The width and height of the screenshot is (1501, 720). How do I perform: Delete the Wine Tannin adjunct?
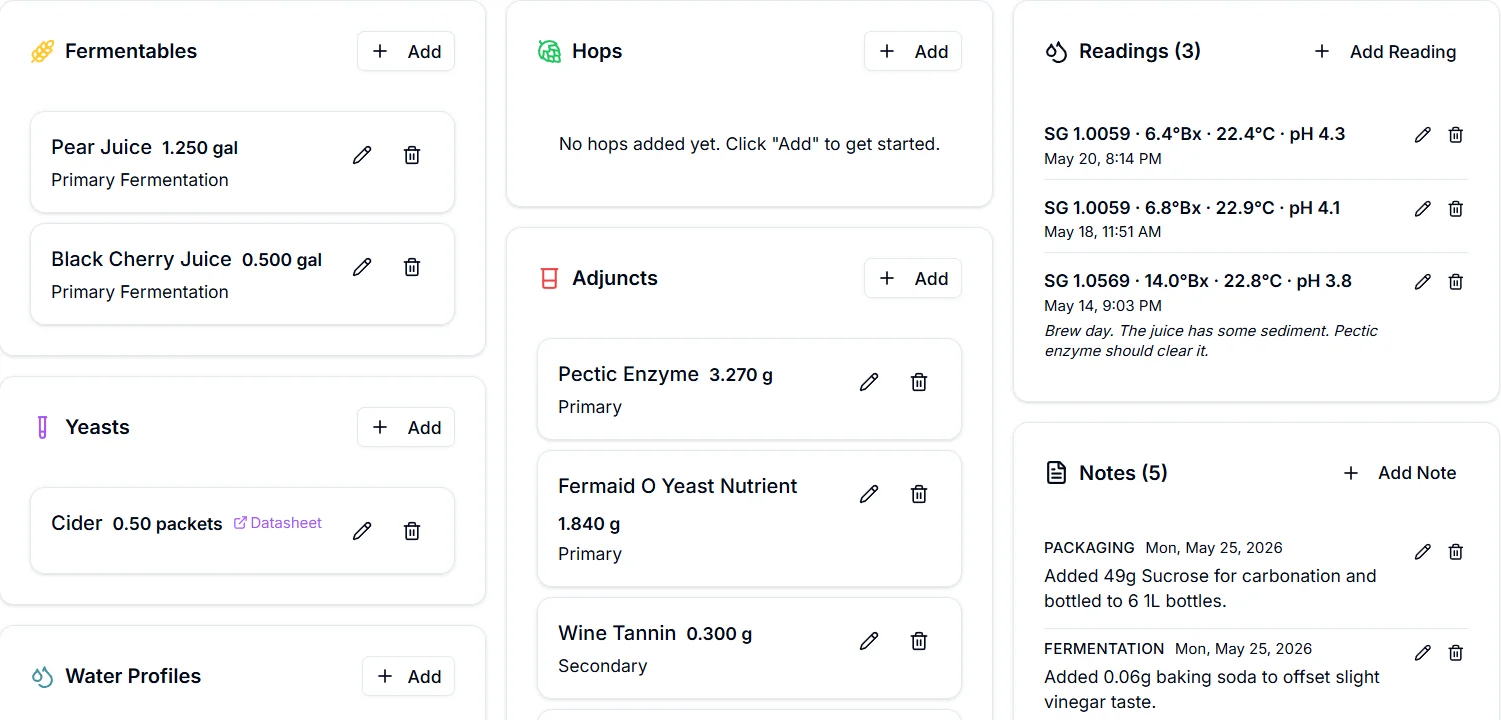918,641
